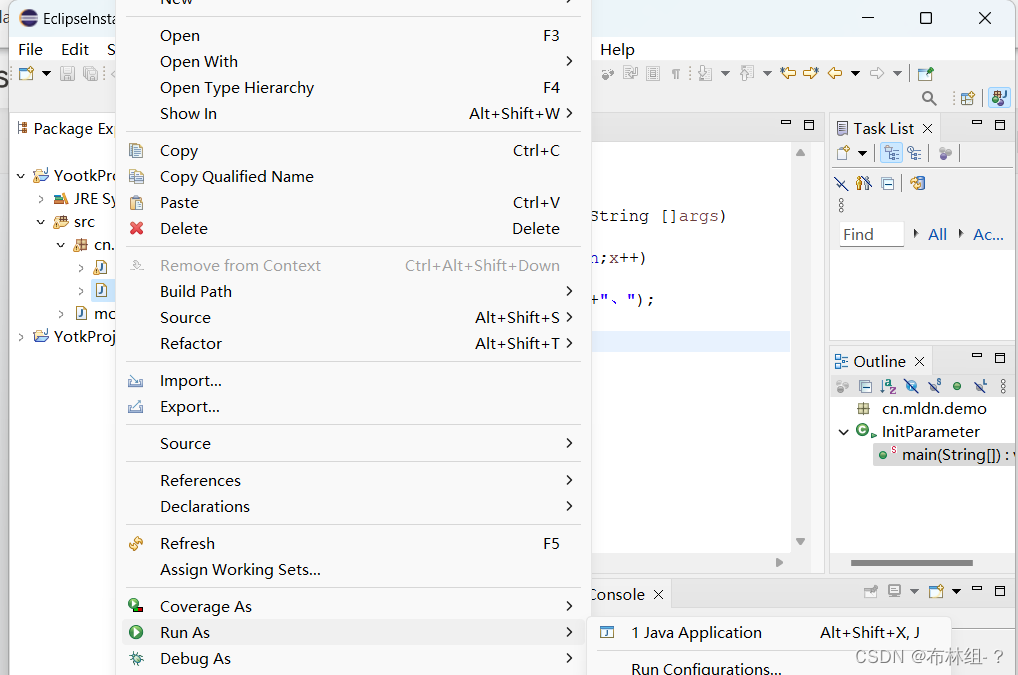
Task: Collapse InitParameter class in Outline
Action: point(843,432)
